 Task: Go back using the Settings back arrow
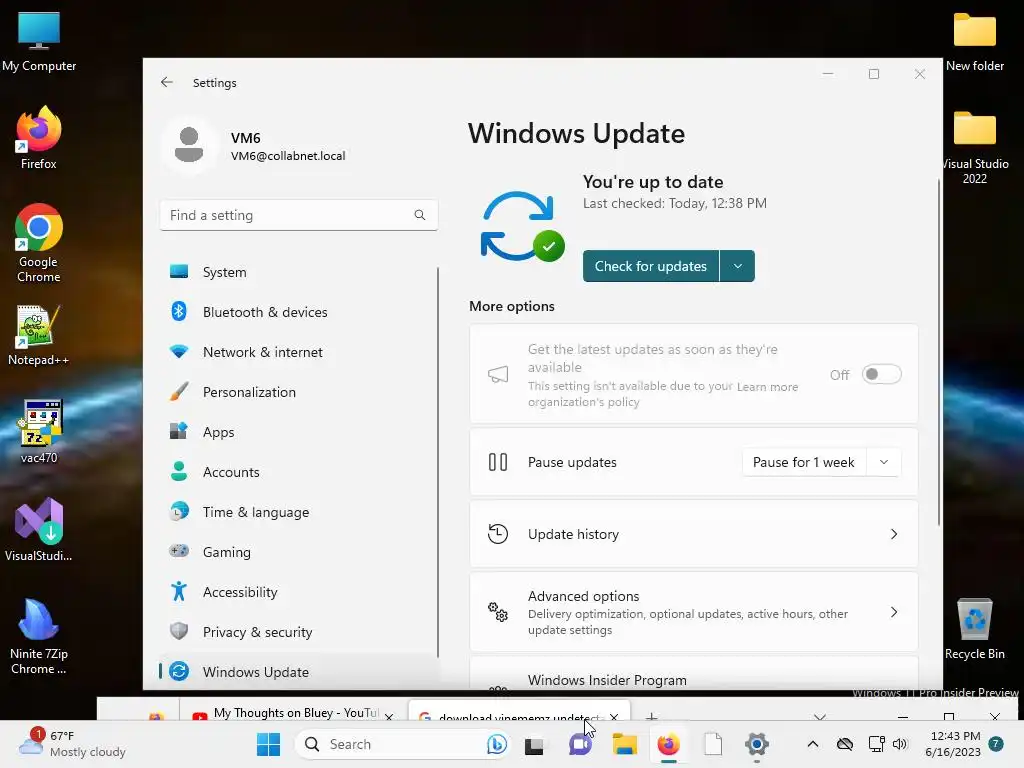coord(167,82)
